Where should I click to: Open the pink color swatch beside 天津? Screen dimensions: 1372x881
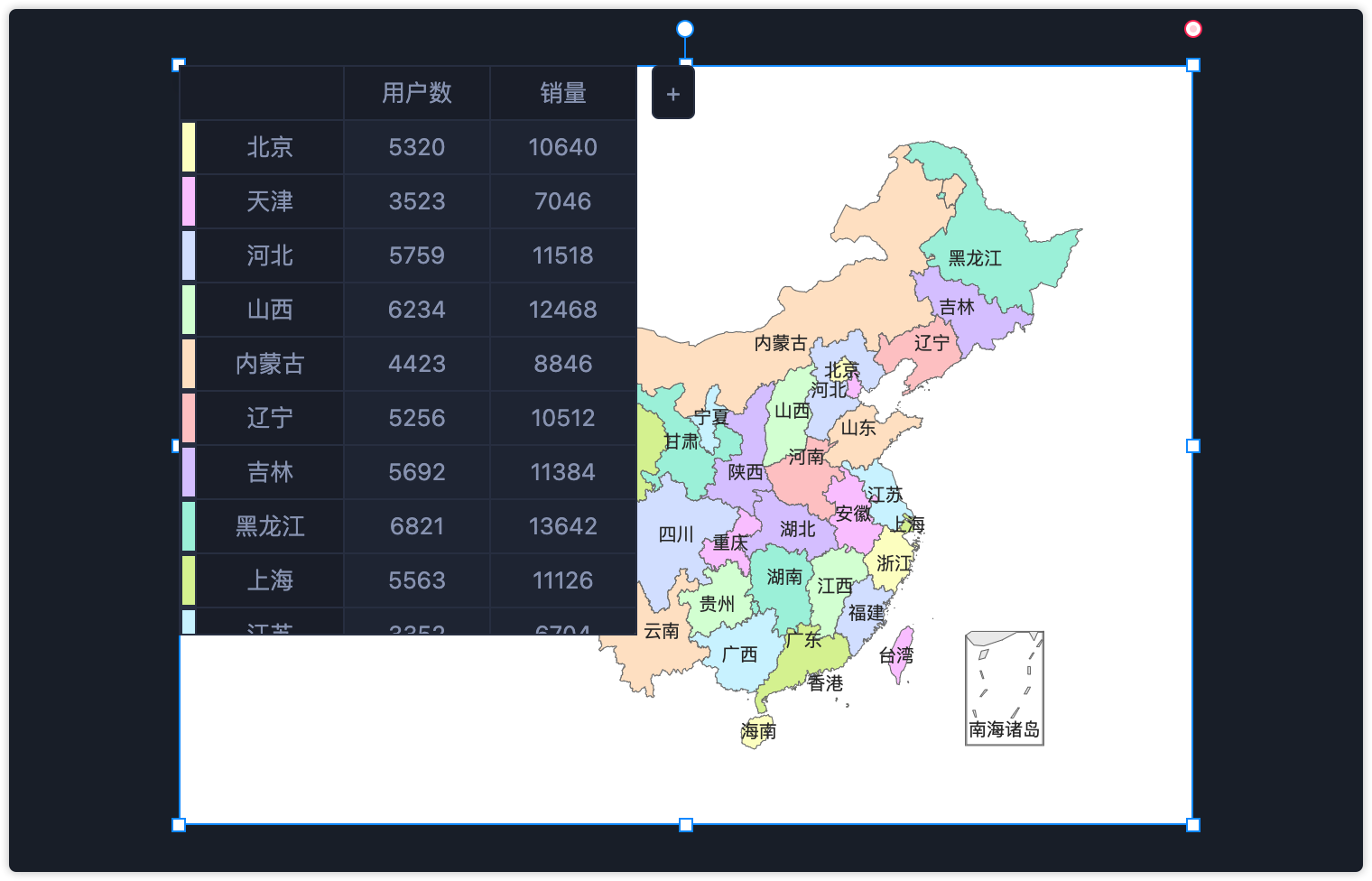pyautogui.click(x=189, y=201)
